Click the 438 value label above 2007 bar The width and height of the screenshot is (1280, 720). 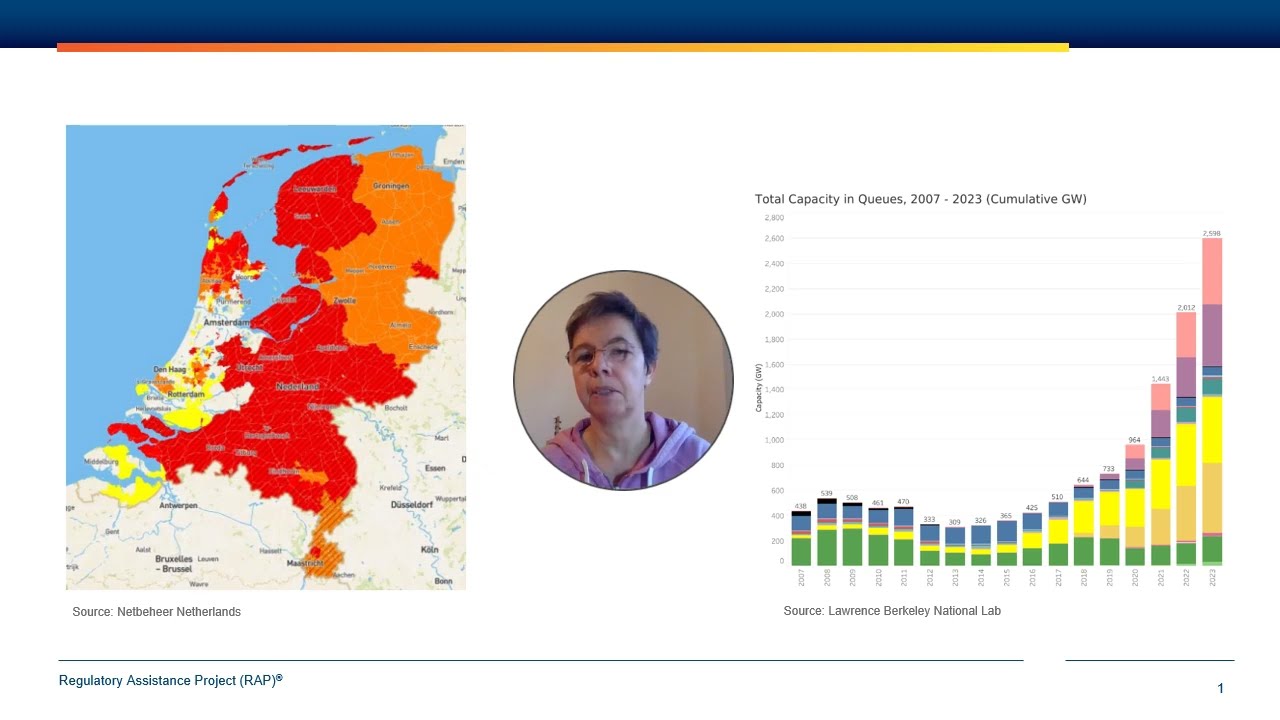[801, 506]
